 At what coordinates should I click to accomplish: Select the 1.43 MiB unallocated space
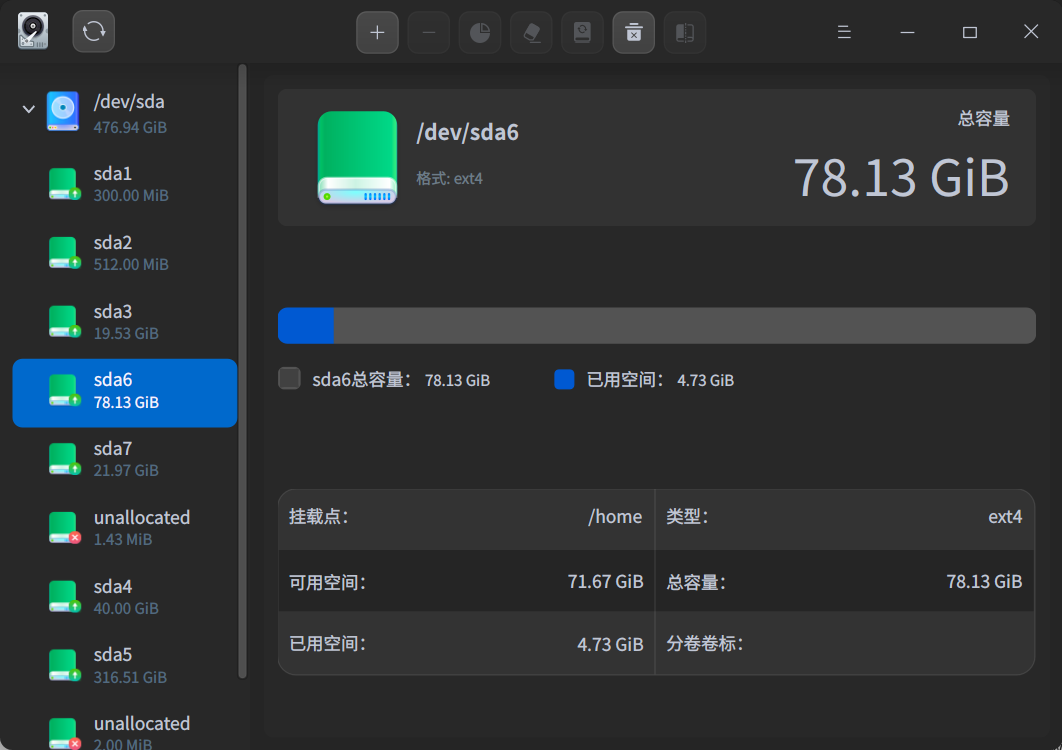125,528
